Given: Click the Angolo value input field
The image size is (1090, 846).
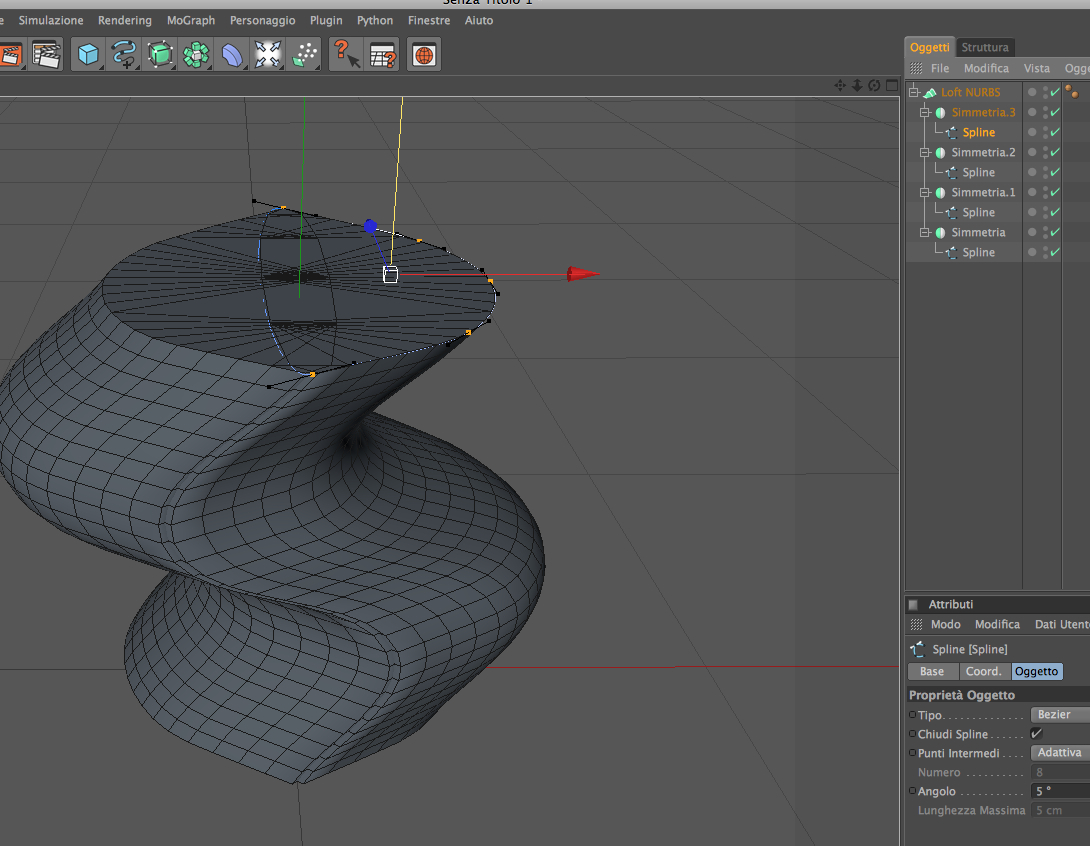Looking at the screenshot, I should 1060,791.
